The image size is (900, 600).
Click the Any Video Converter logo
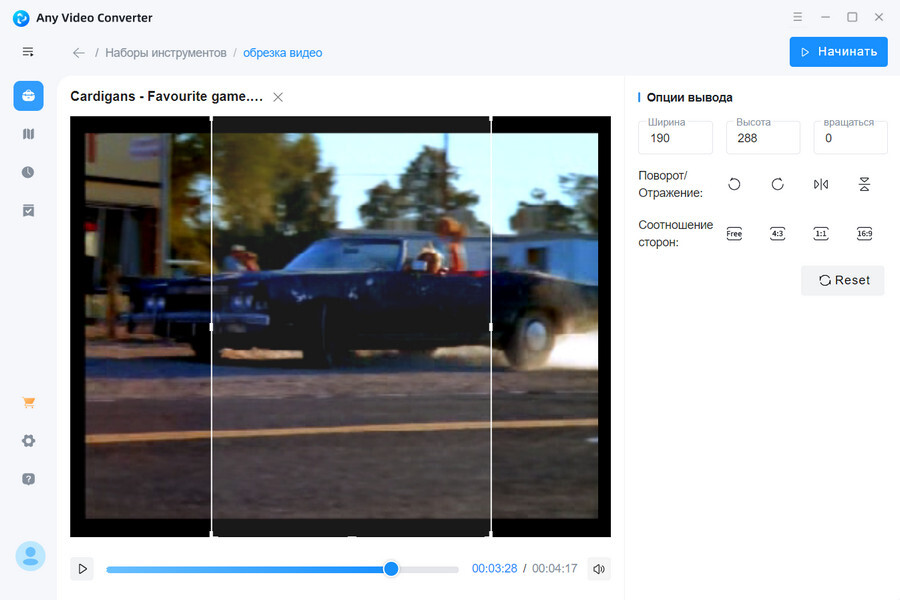point(21,18)
